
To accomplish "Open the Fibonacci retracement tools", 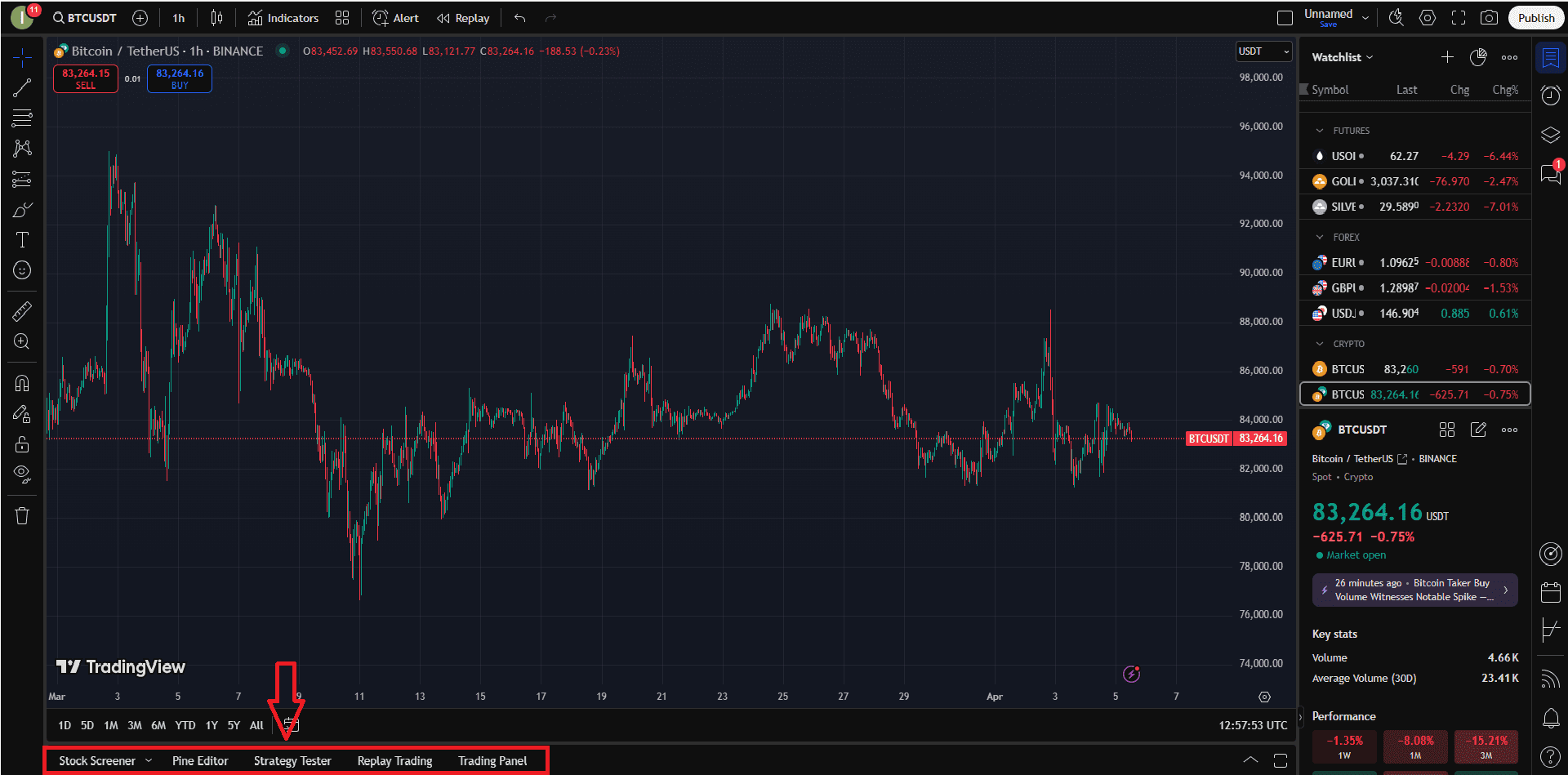I will point(22,118).
